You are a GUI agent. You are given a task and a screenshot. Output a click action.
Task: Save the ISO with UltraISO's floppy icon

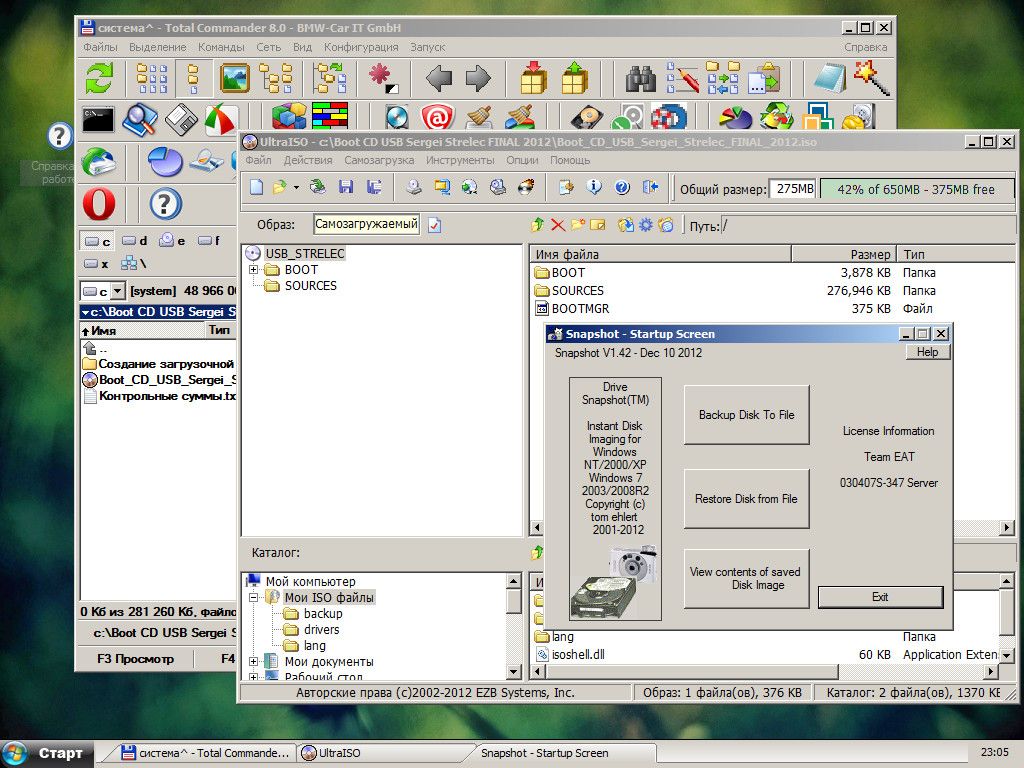[346, 188]
